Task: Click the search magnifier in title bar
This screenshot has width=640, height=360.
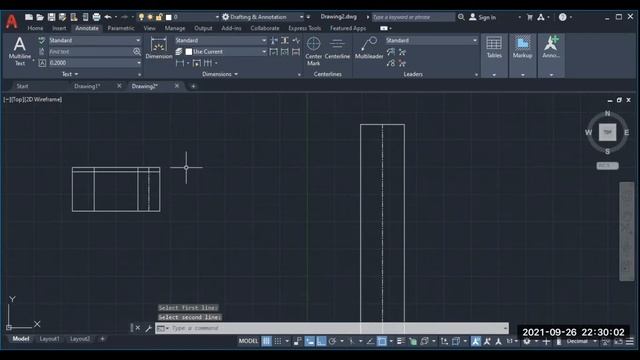Action: click(x=461, y=17)
